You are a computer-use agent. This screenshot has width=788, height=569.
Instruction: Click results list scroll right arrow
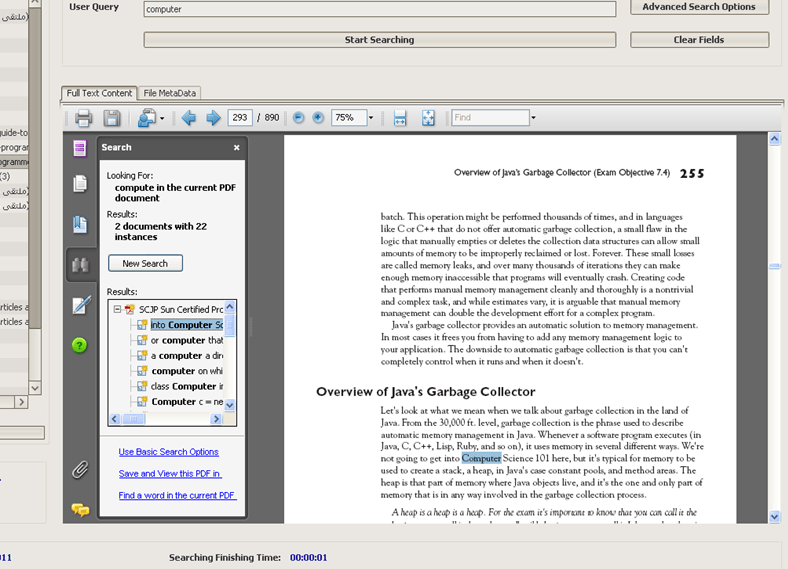(216, 419)
